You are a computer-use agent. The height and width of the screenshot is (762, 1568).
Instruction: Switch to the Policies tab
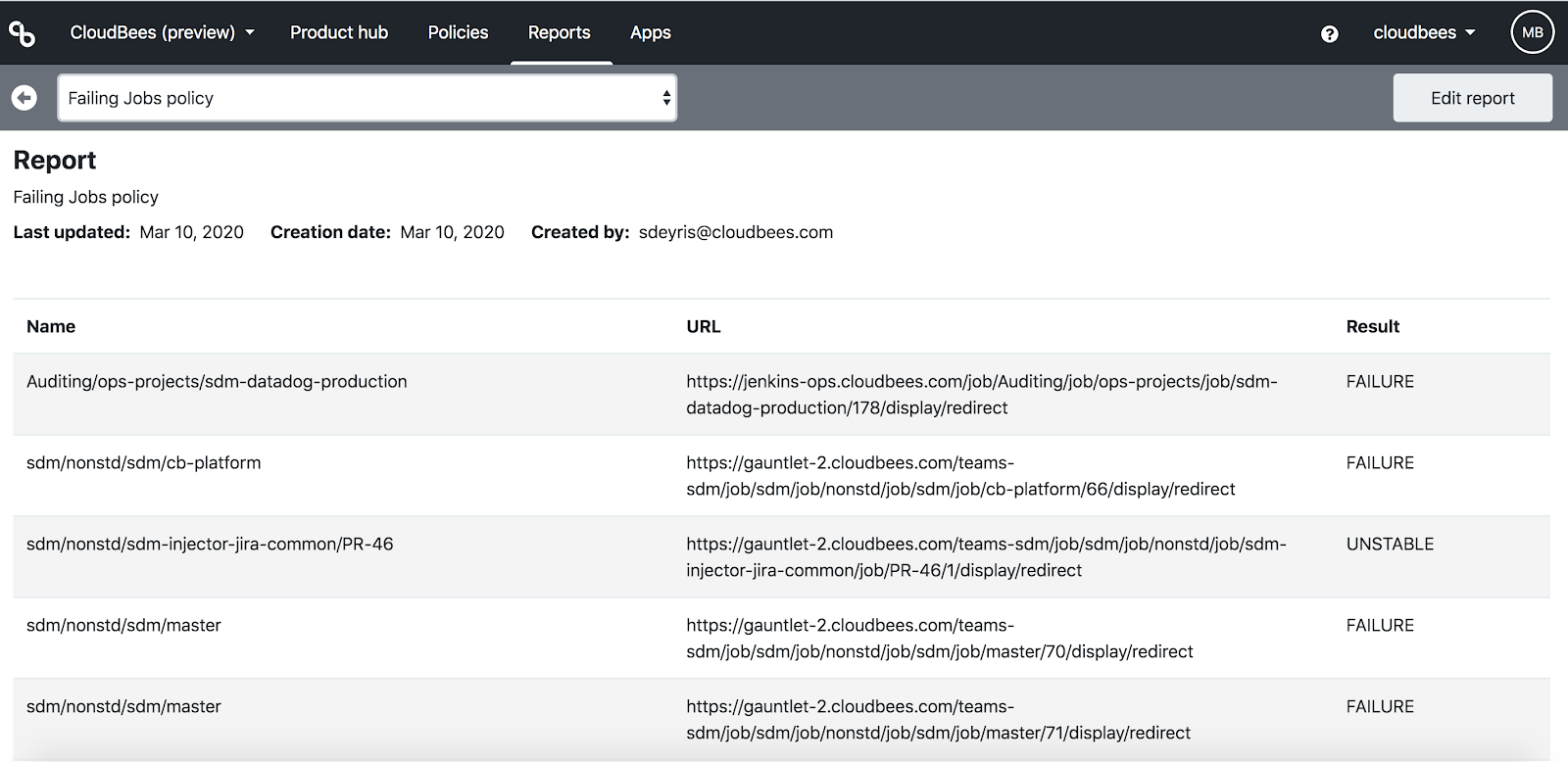coord(458,32)
